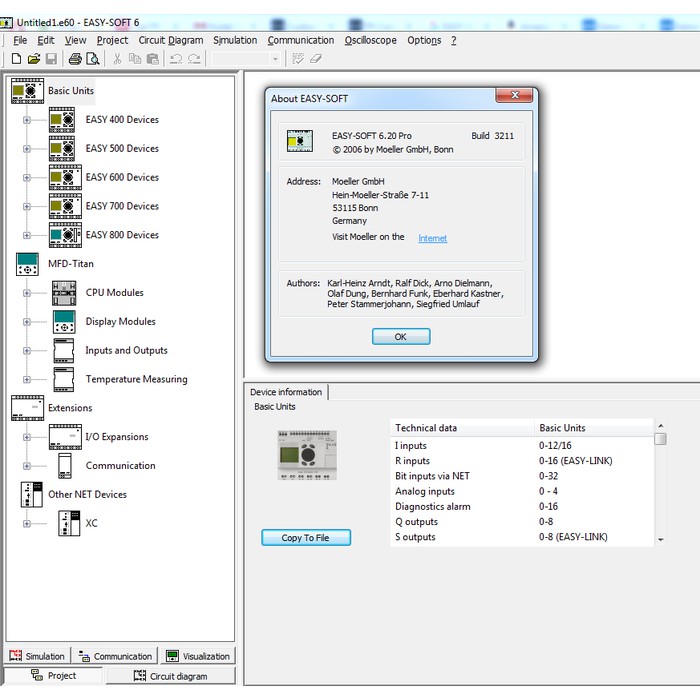Click the New file toolbar icon
Screen dimensions: 700x700
pyautogui.click(x=16, y=59)
